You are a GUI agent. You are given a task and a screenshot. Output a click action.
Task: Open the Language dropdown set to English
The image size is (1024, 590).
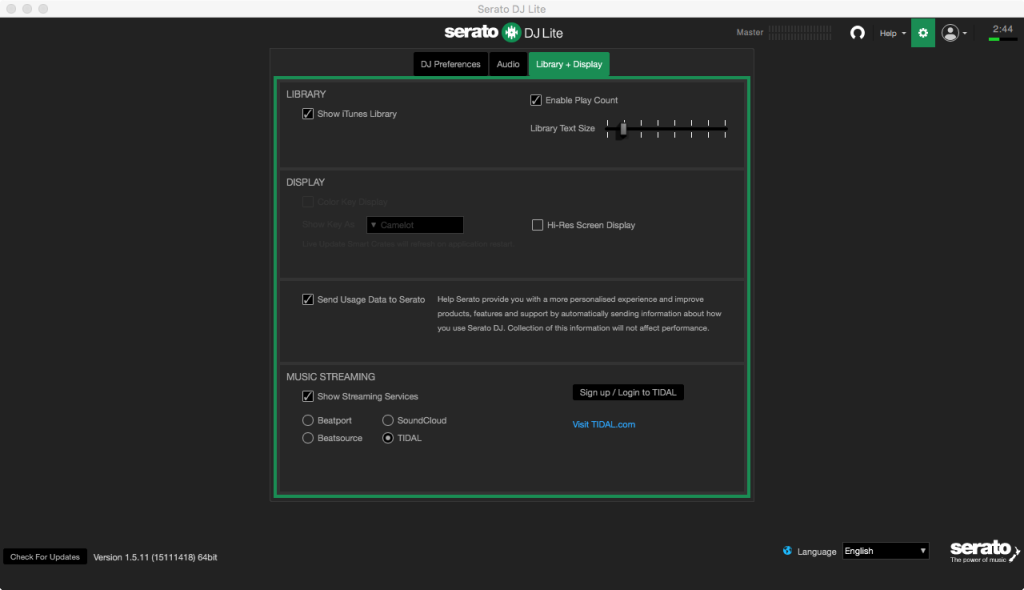point(886,551)
